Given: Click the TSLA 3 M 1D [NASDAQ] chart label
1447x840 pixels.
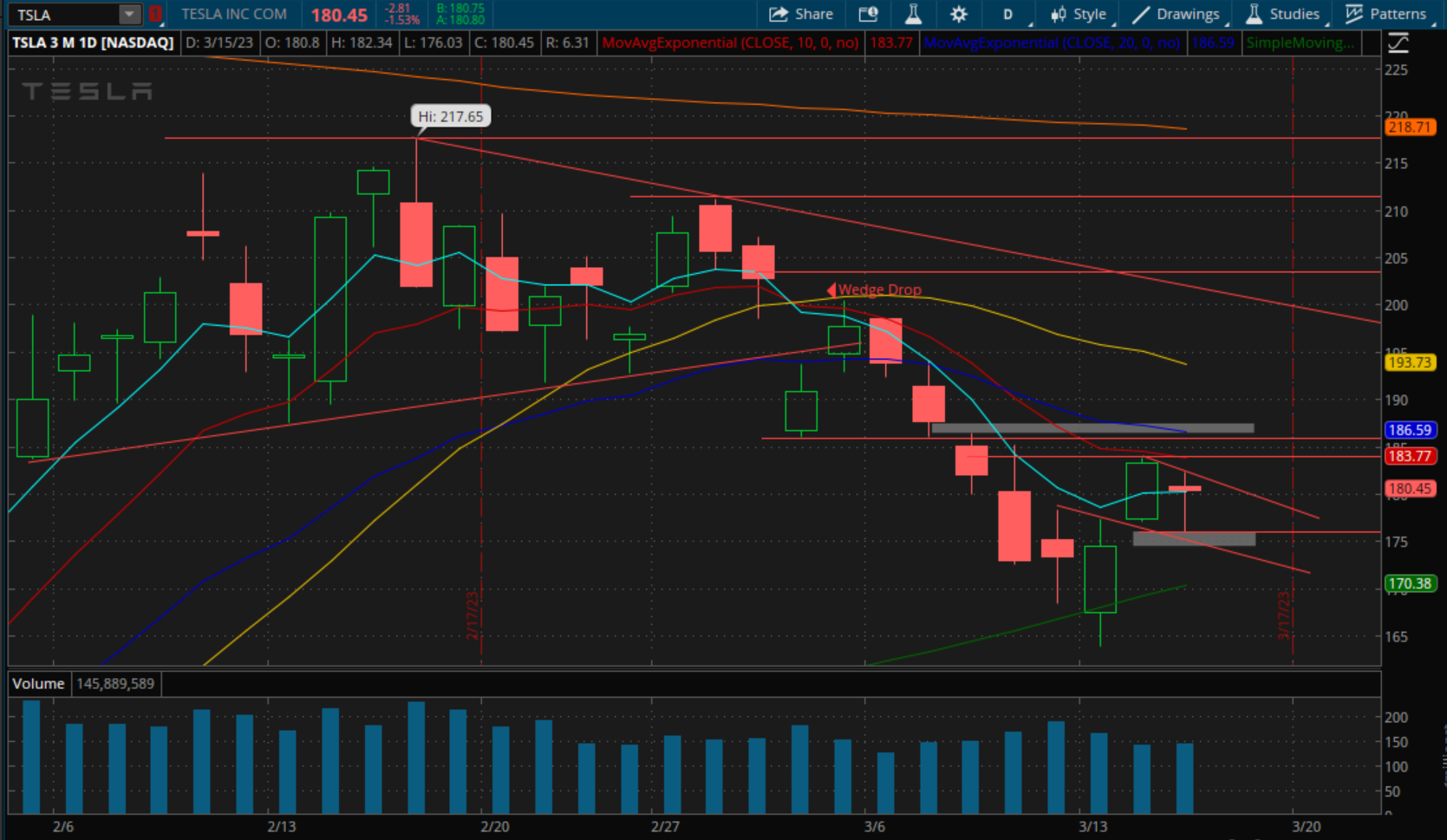Looking at the screenshot, I should 93,42.
